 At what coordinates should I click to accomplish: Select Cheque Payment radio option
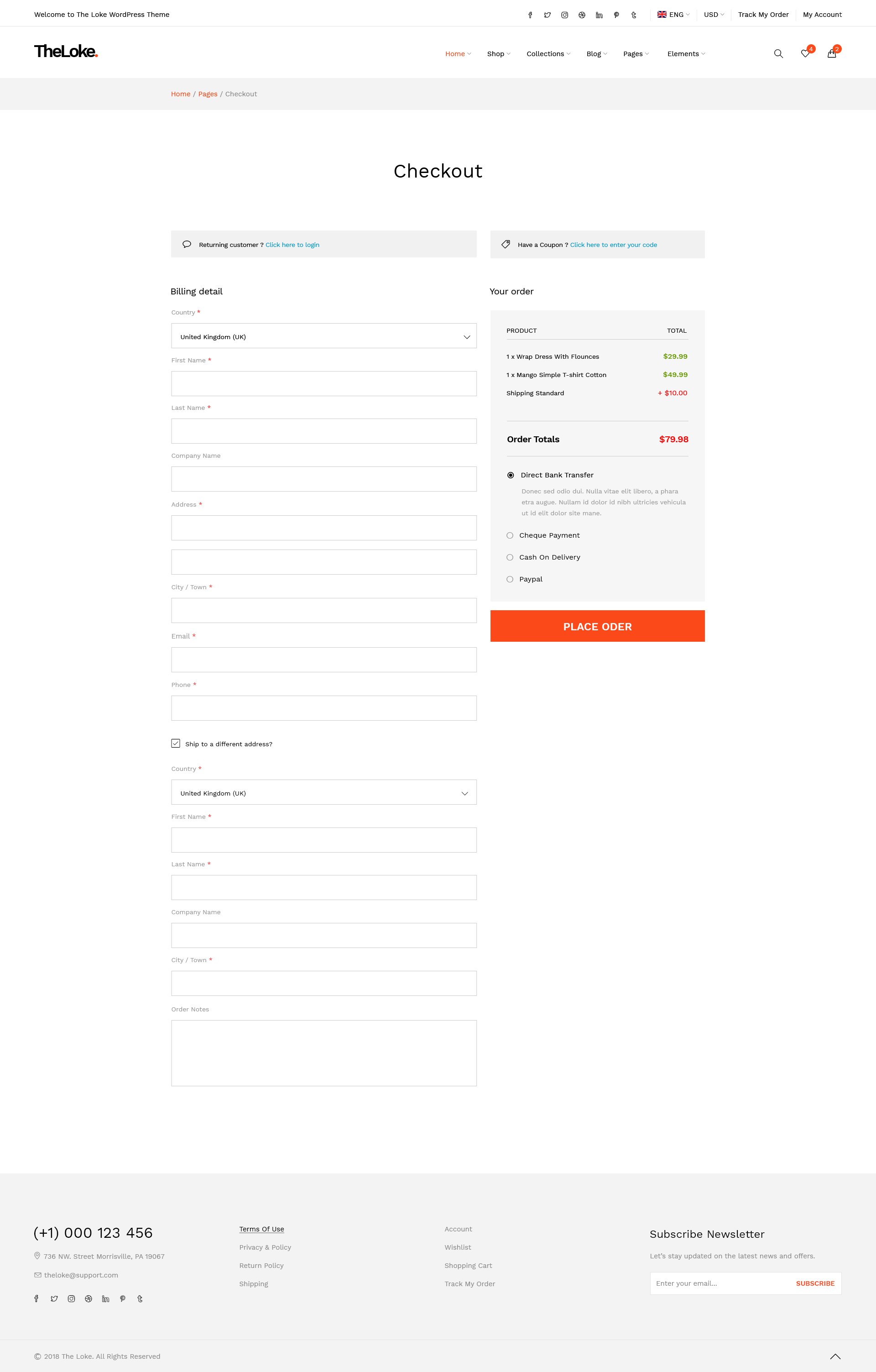tap(510, 535)
